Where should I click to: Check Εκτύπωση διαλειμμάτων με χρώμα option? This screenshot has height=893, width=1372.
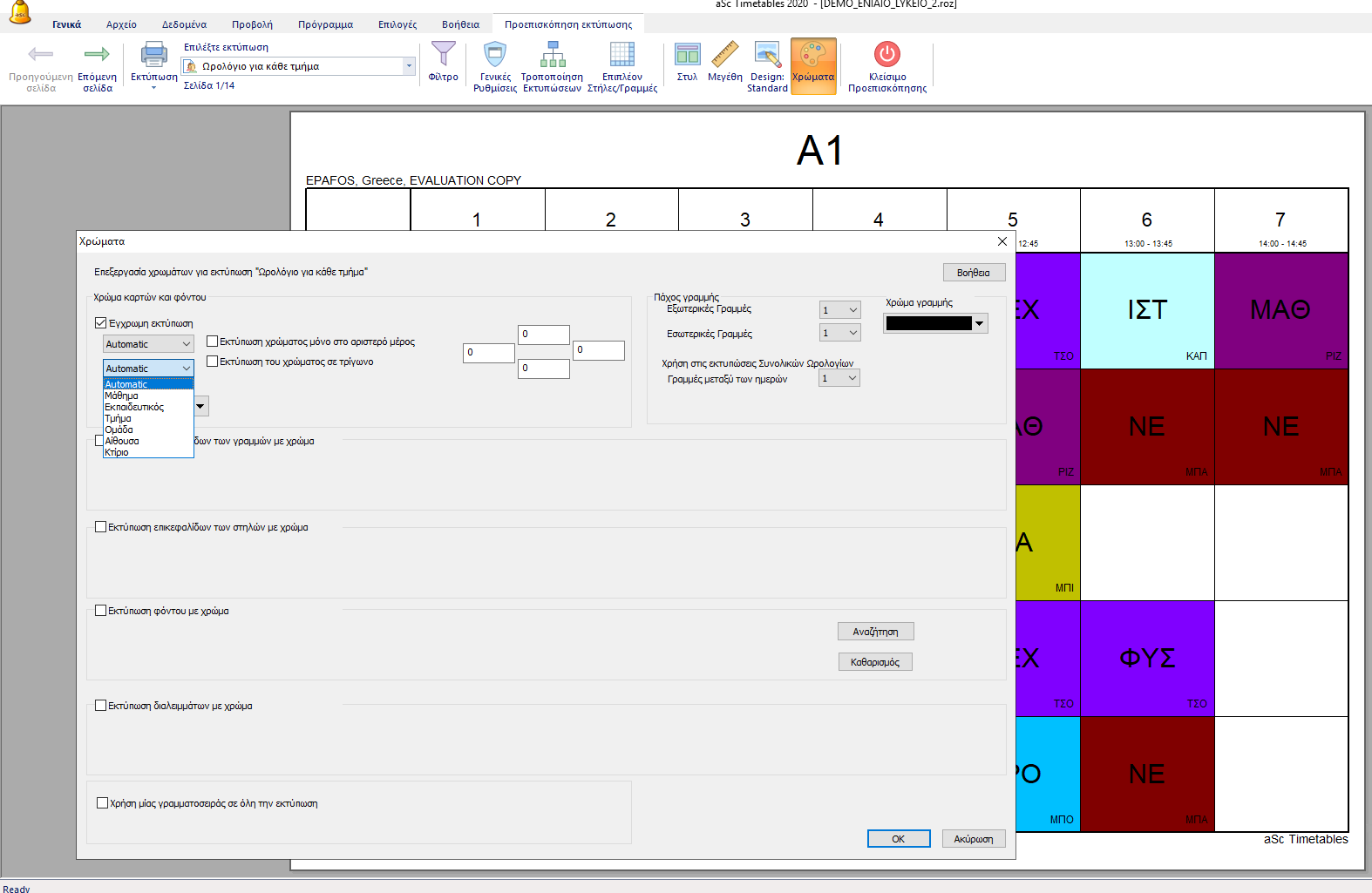point(101,706)
